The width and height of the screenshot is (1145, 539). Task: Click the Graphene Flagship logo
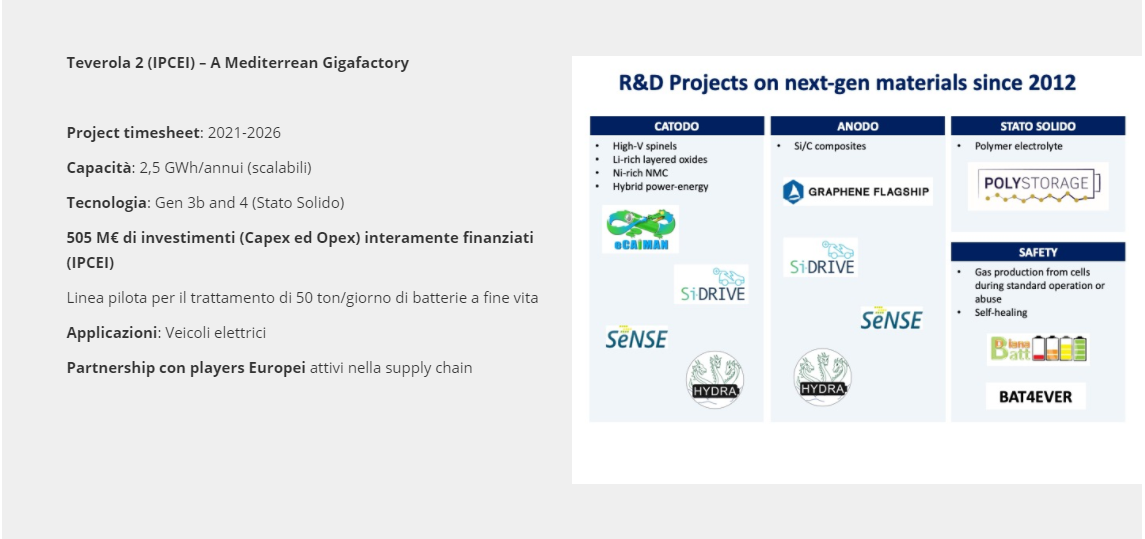tap(857, 192)
